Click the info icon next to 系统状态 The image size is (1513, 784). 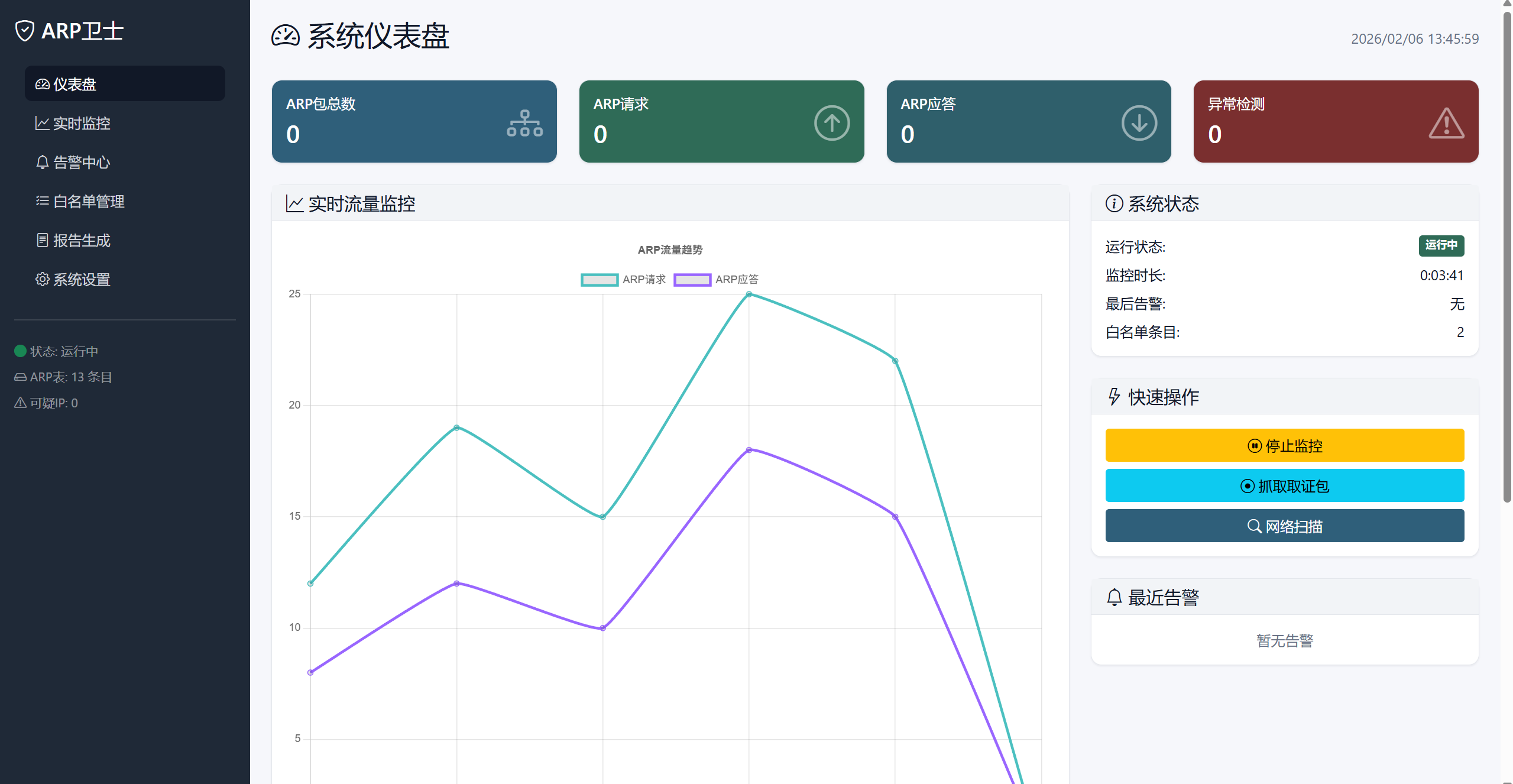pos(1114,203)
